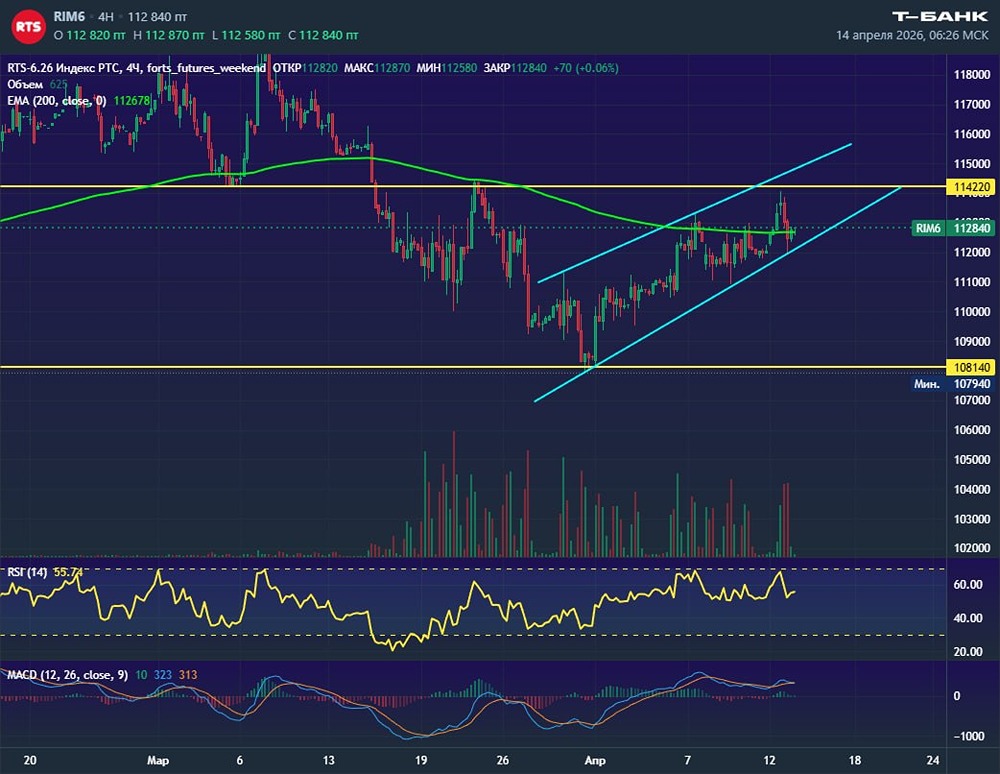Click the ОТКР 112820 legend value
The width and height of the screenshot is (1000, 774).
coord(305,68)
